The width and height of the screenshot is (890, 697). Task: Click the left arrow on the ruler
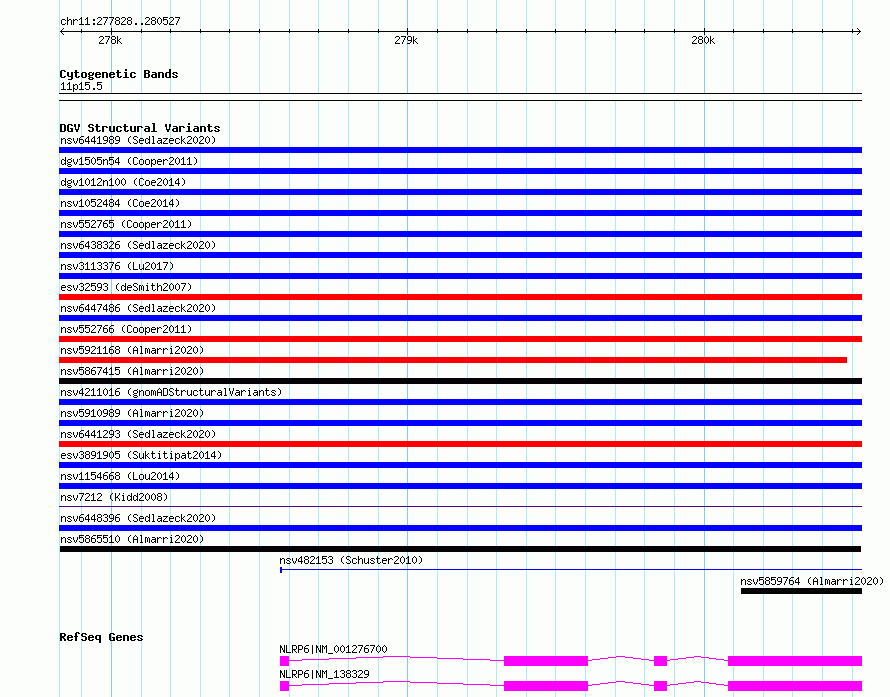62,32
